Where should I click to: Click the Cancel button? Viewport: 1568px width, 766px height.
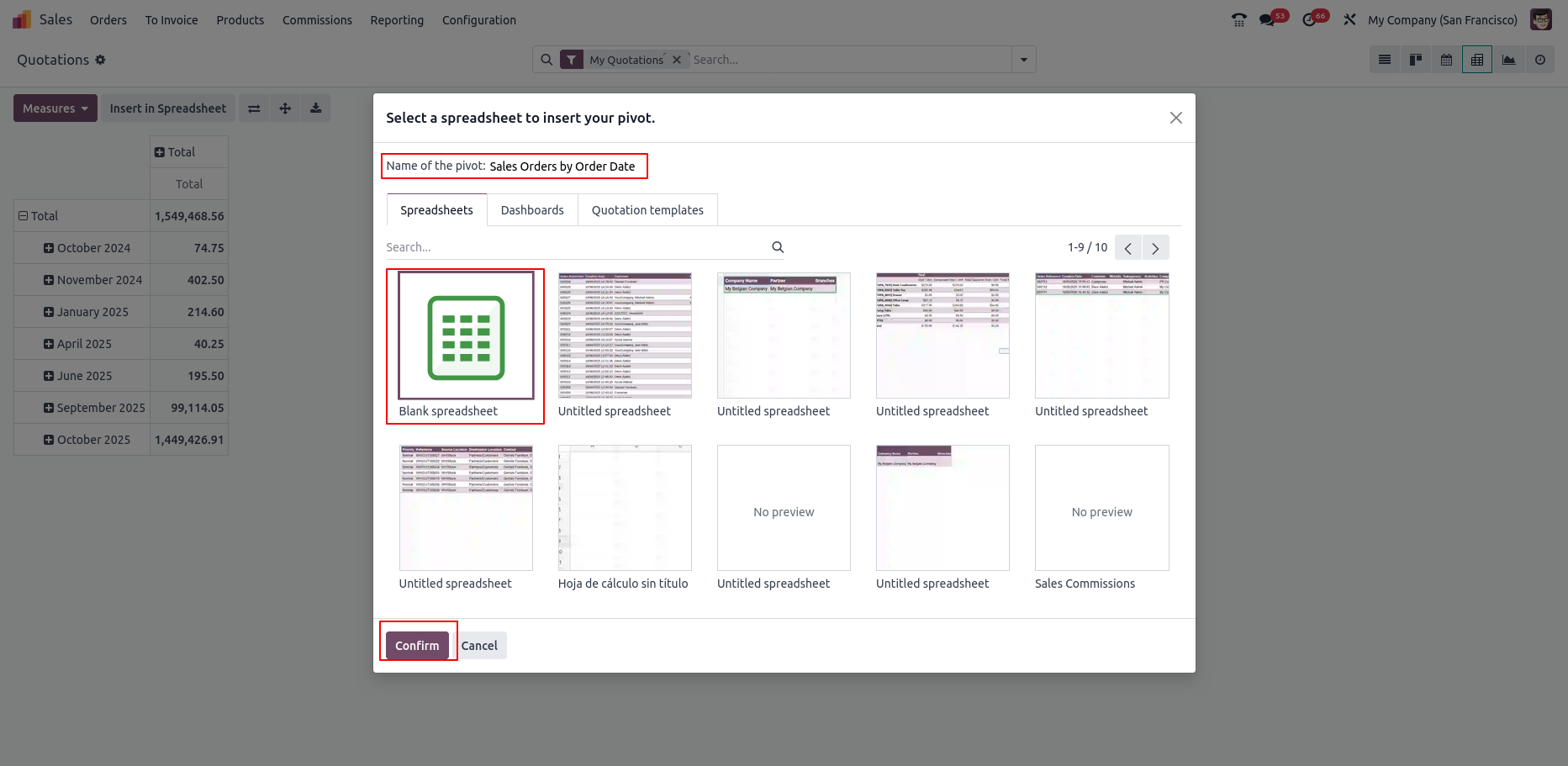479,646
